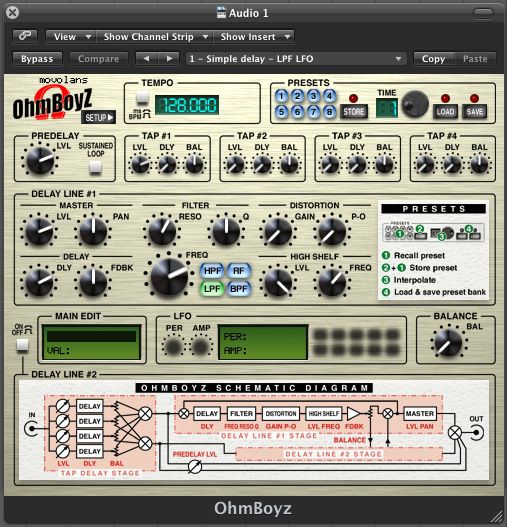Click the Filter RESO knob

click(x=162, y=231)
